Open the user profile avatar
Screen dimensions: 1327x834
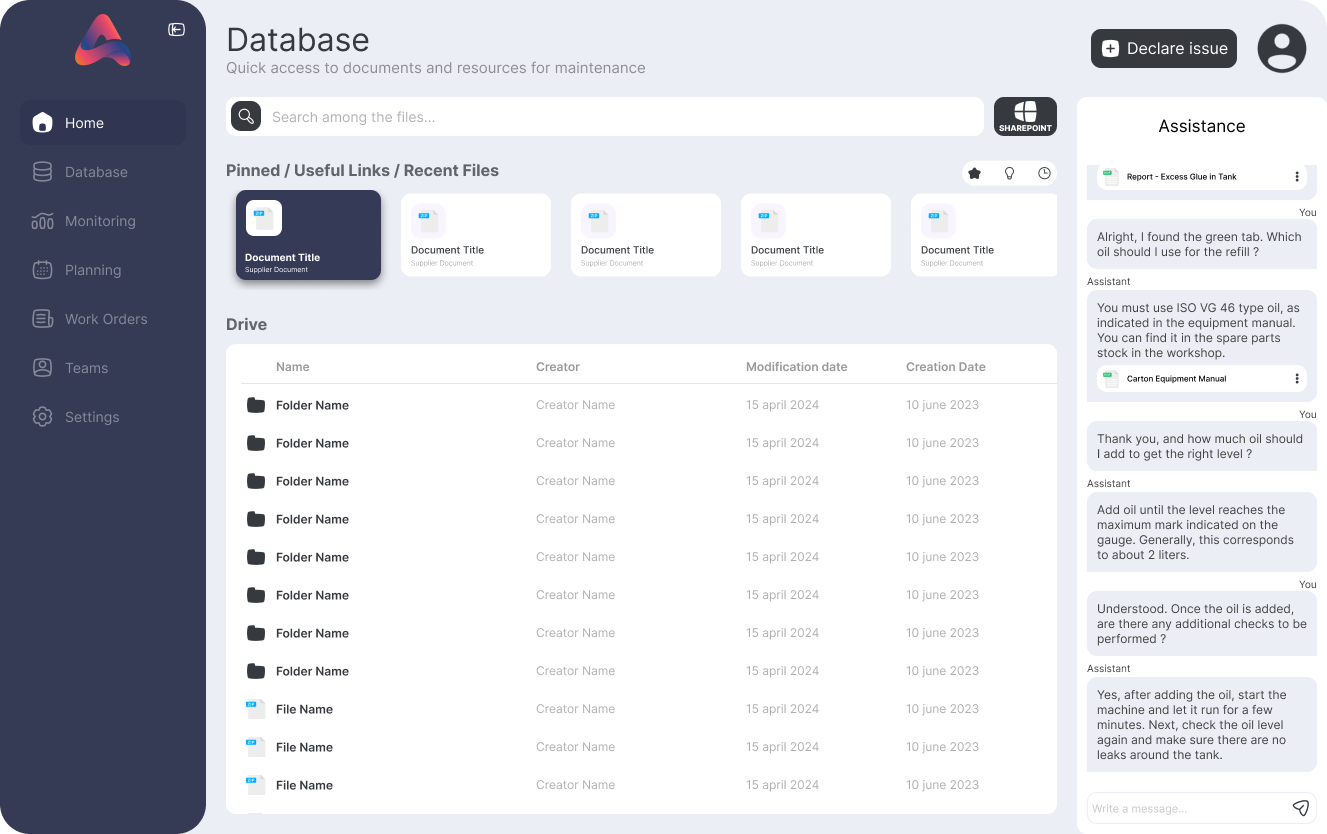coord(1282,48)
